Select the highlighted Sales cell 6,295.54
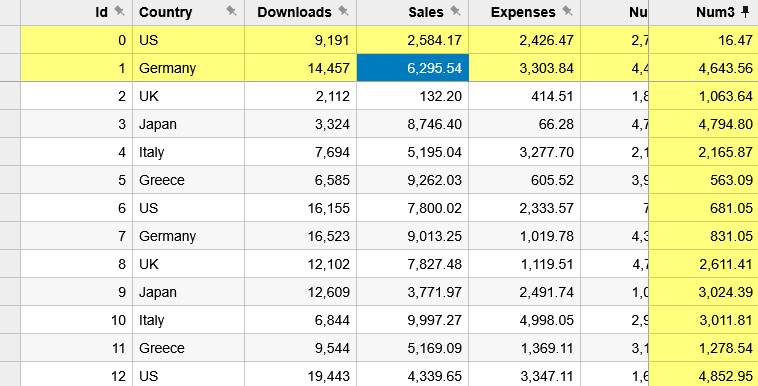Image resolution: width=758 pixels, height=386 pixels. (x=413, y=68)
